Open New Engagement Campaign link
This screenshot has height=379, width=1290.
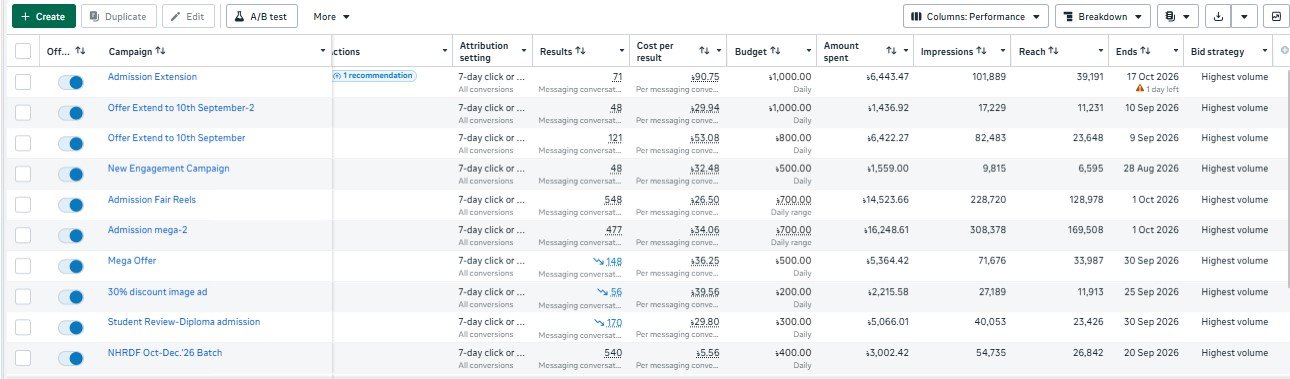click(168, 169)
